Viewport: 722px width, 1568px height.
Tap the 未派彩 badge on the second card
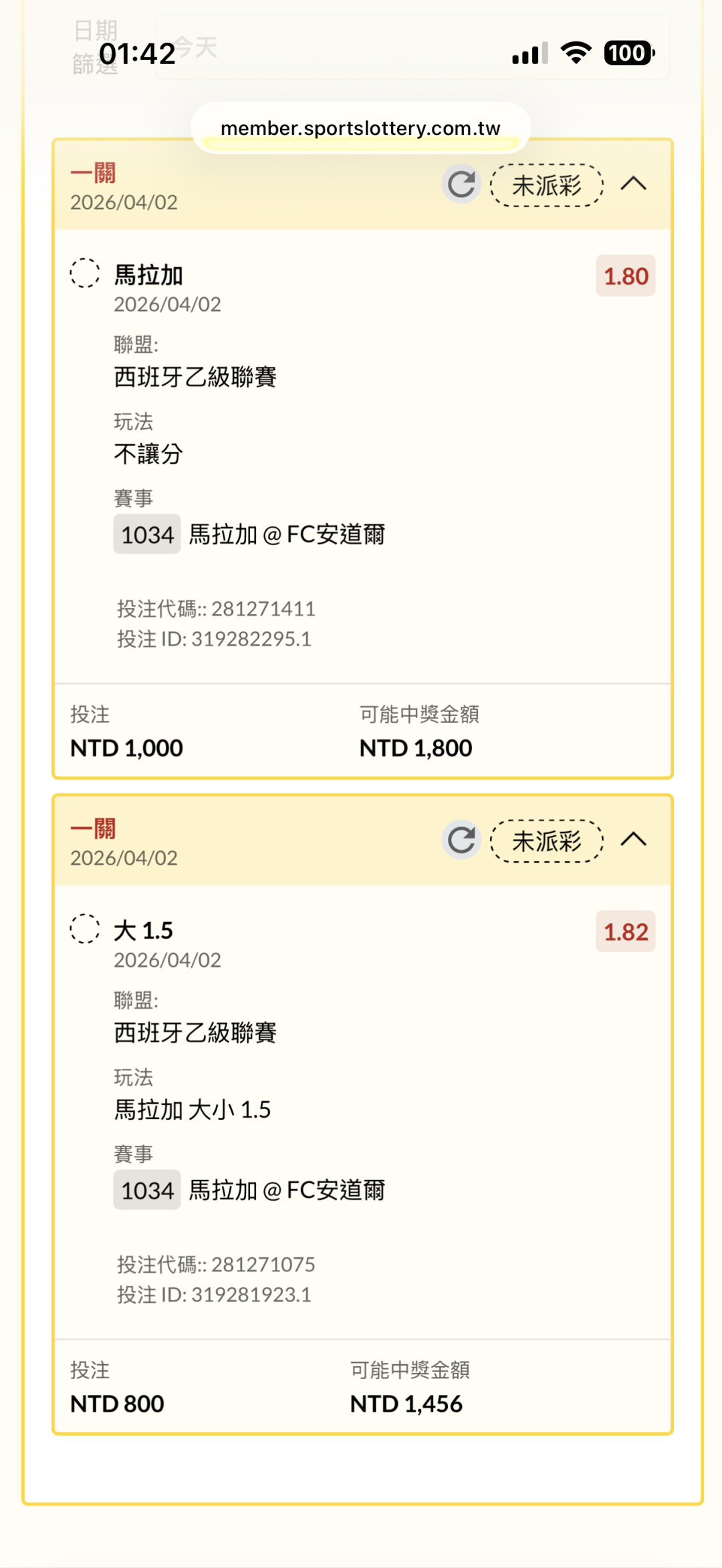pos(547,841)
